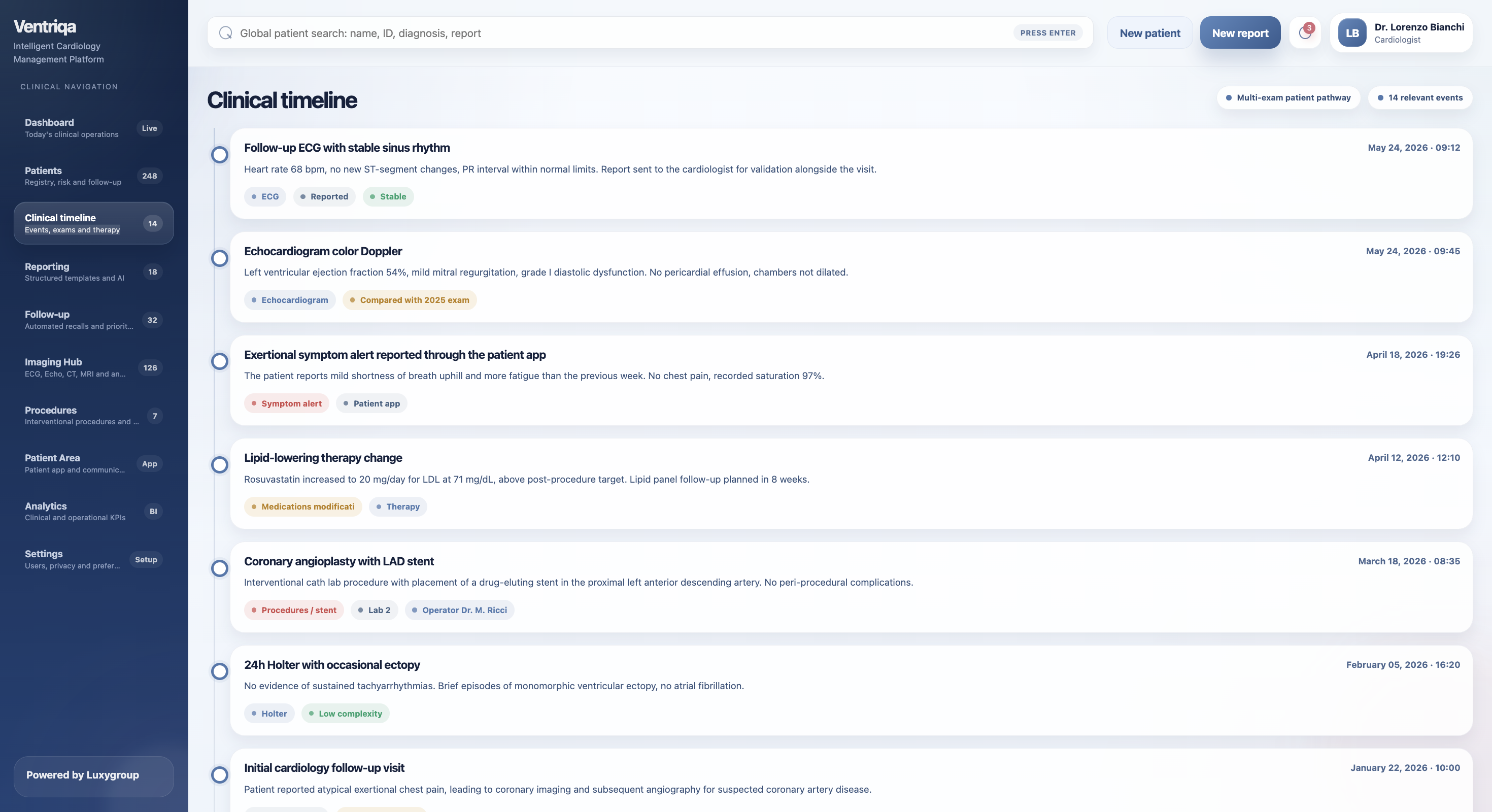
Task: Click the February 05, 2026 · 16:20 timestamp
Action: point(1403,665)
